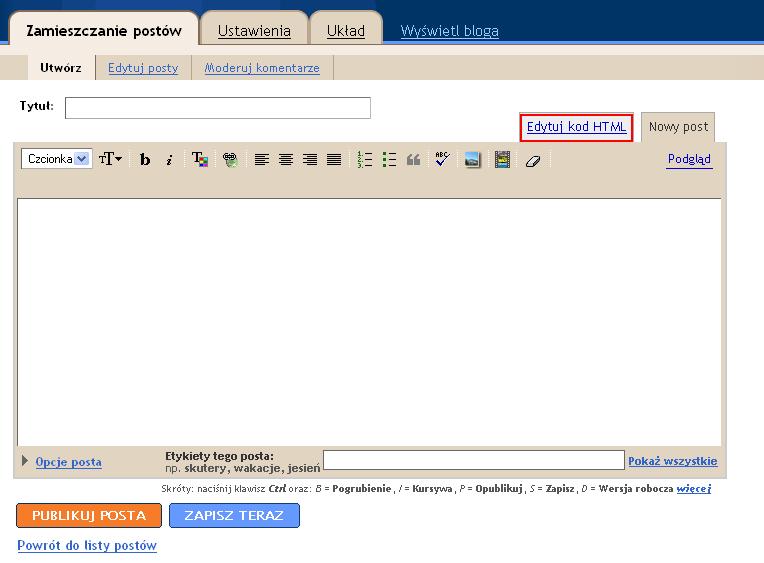The width and height of the screenshot is (764, 563).
Task: Open the text color picker
Action: [200, 159]
